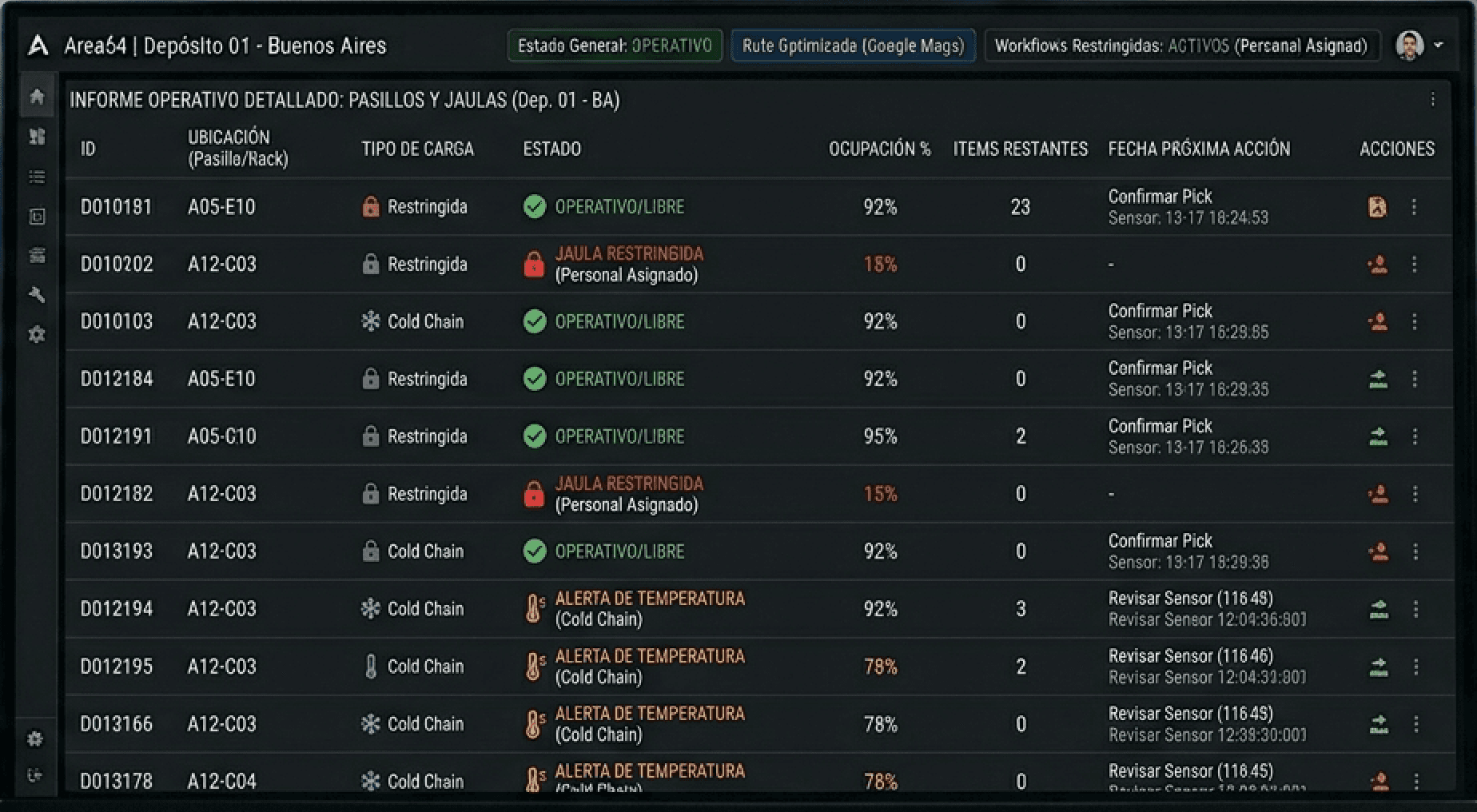
Task: Click report title INFORME OPERATIVO DETALLADO
Action: [344, 100]
